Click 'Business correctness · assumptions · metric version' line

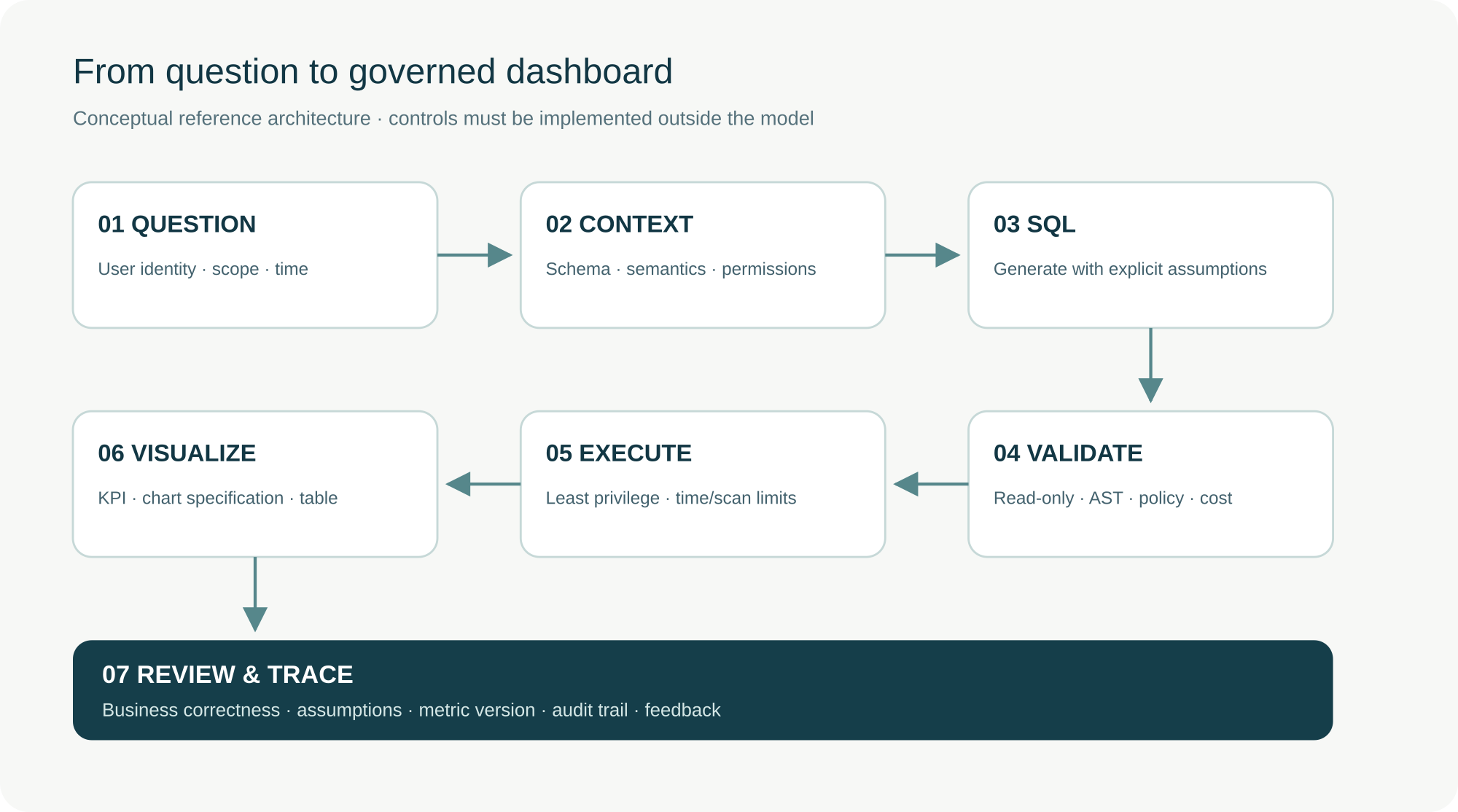411,710
